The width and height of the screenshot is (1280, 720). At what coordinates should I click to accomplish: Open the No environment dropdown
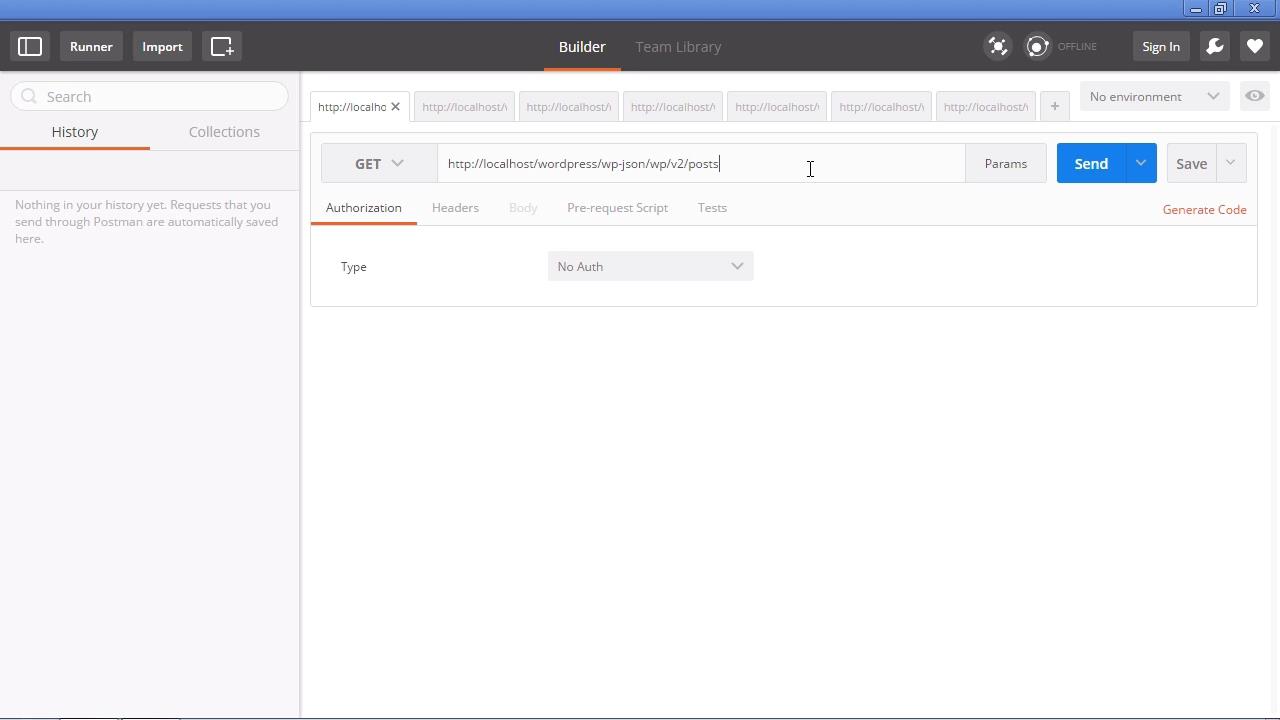coord(1154,97)
